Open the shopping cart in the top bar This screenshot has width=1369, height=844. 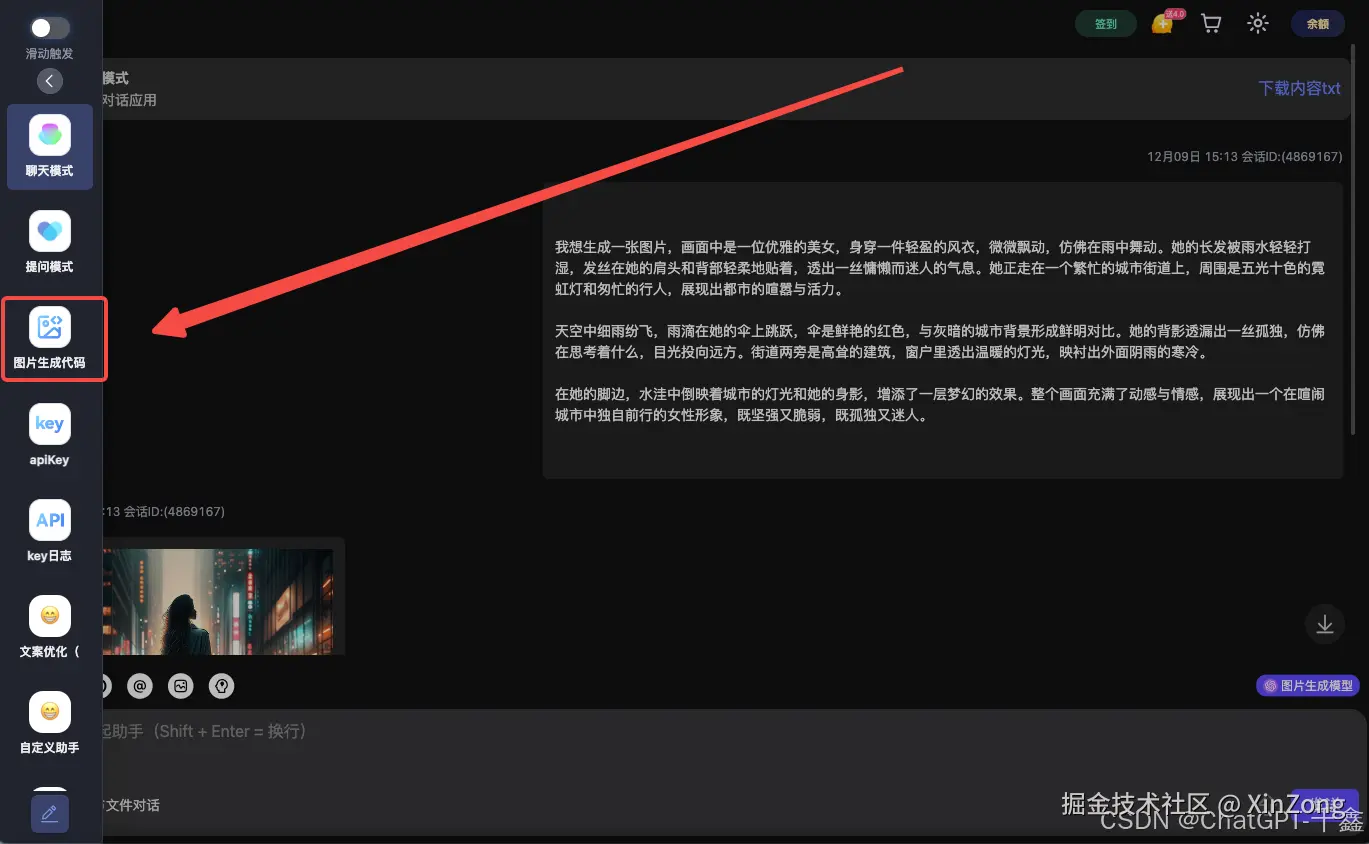tap(1210, 22)
